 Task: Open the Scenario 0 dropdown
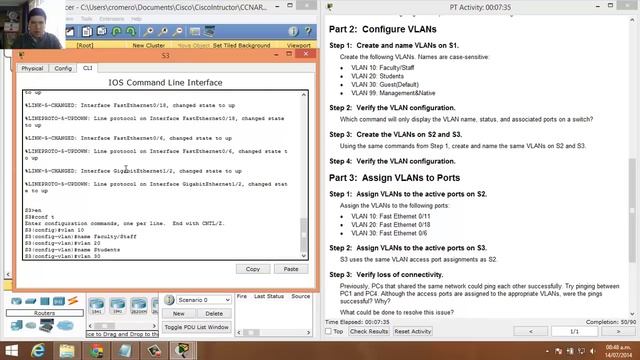[204, 300]
